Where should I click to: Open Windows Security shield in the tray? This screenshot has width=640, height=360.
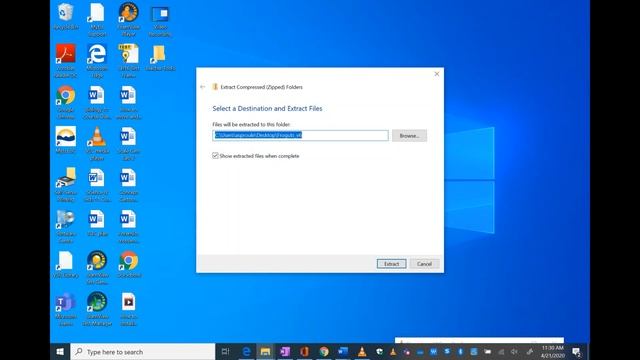coord(380,351)
